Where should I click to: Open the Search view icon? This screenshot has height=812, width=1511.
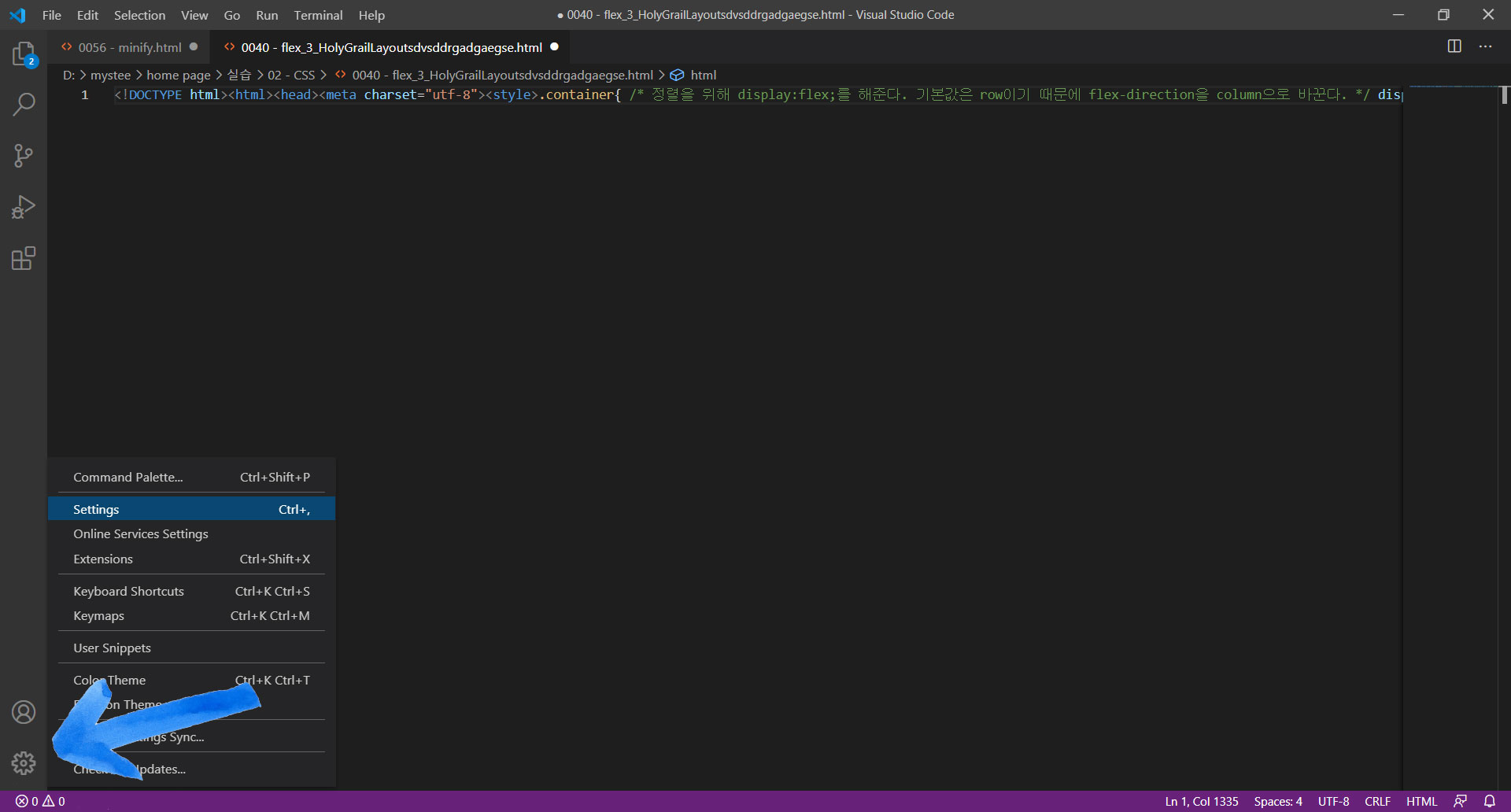click(24, 104)
